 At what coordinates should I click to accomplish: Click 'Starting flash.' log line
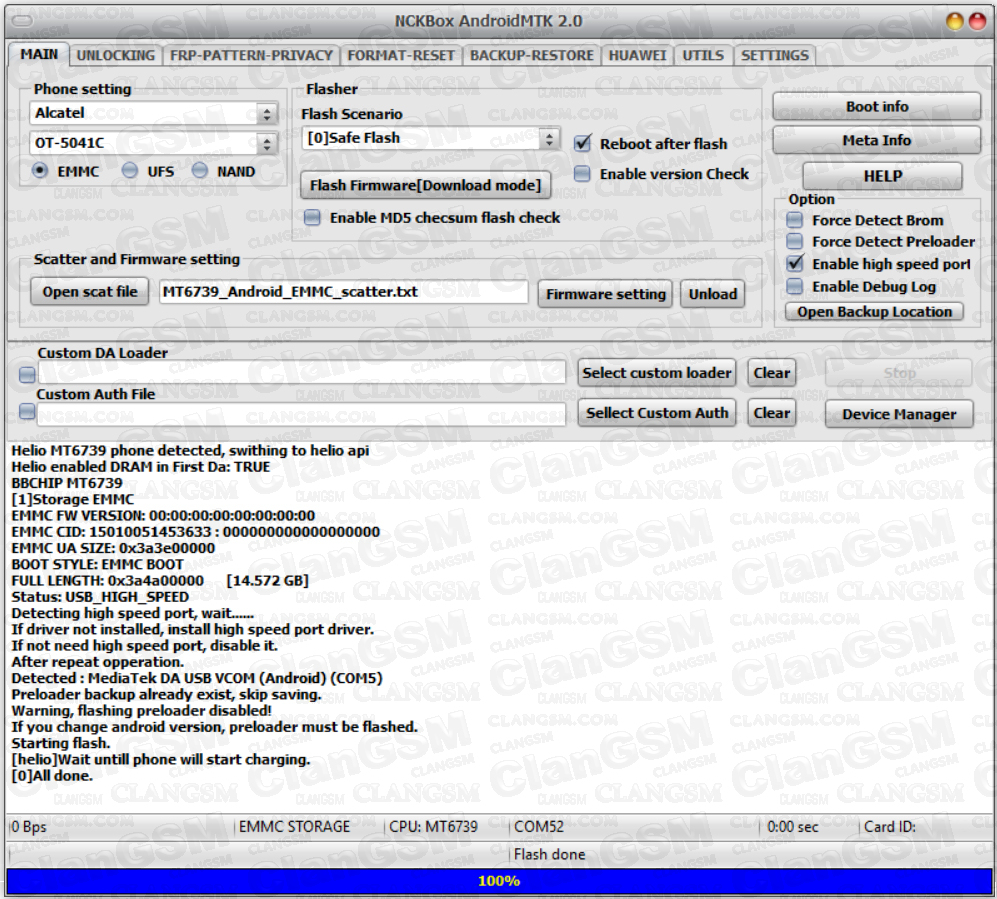coord(60,743)
